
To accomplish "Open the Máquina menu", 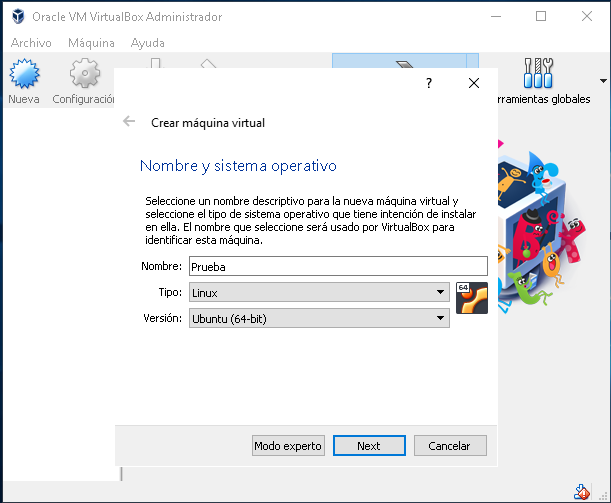I will click(91, 43).
